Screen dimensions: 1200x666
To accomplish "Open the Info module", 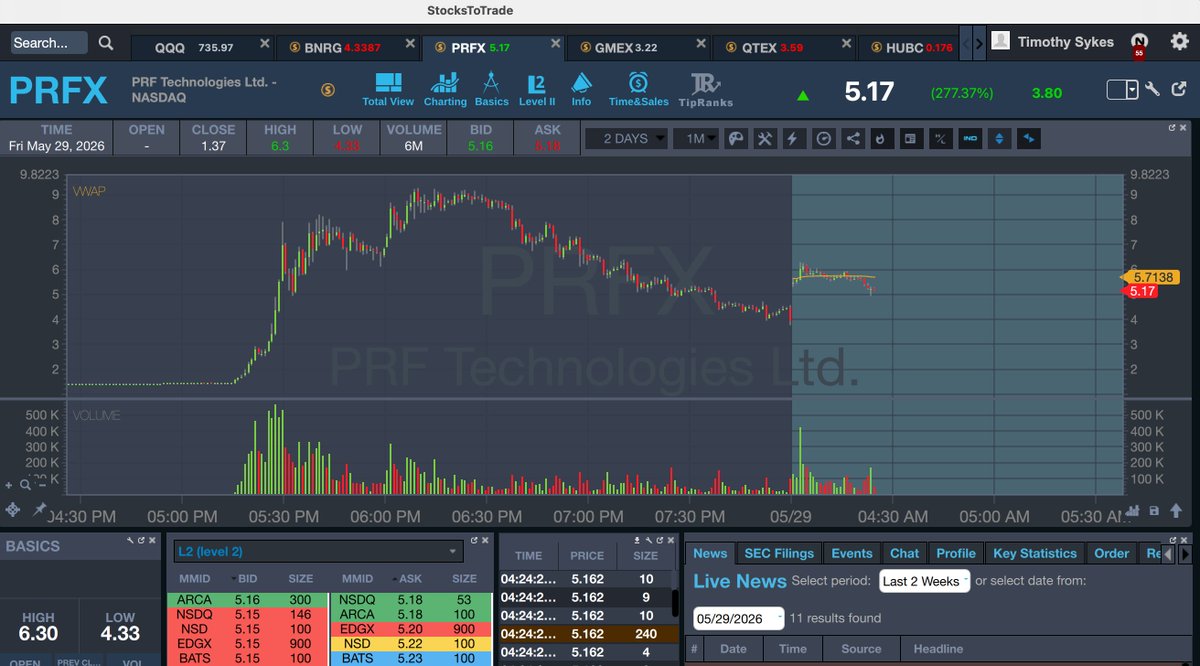I will [581, 88].
